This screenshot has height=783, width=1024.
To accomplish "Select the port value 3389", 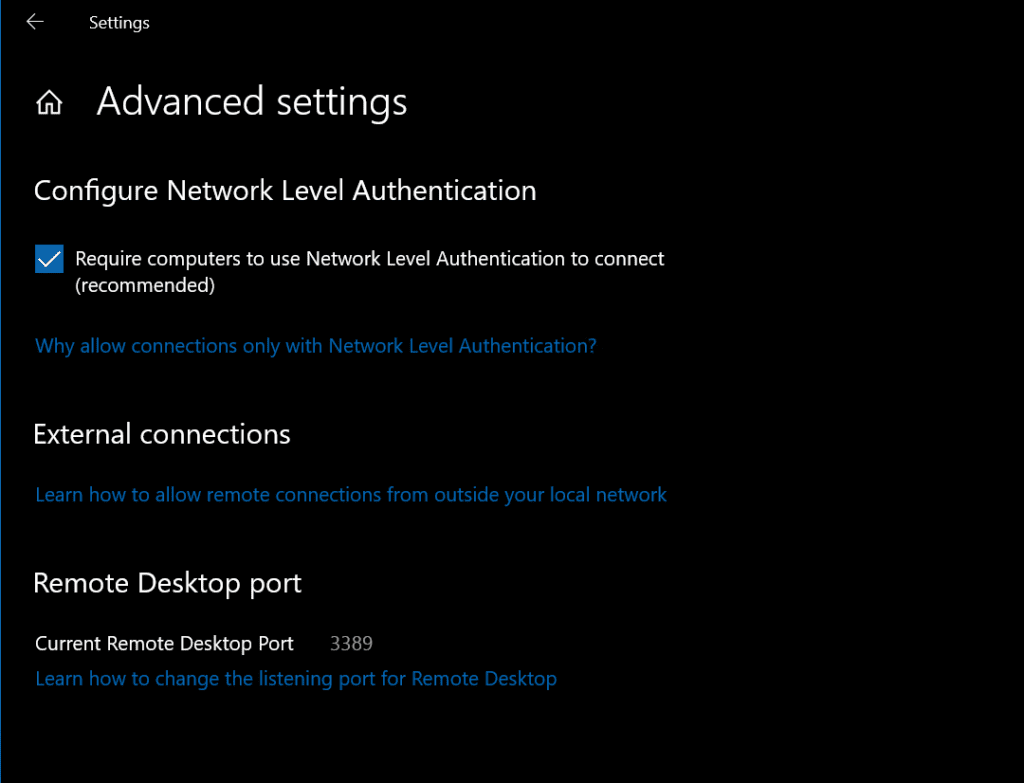I will tap(351, 643).
